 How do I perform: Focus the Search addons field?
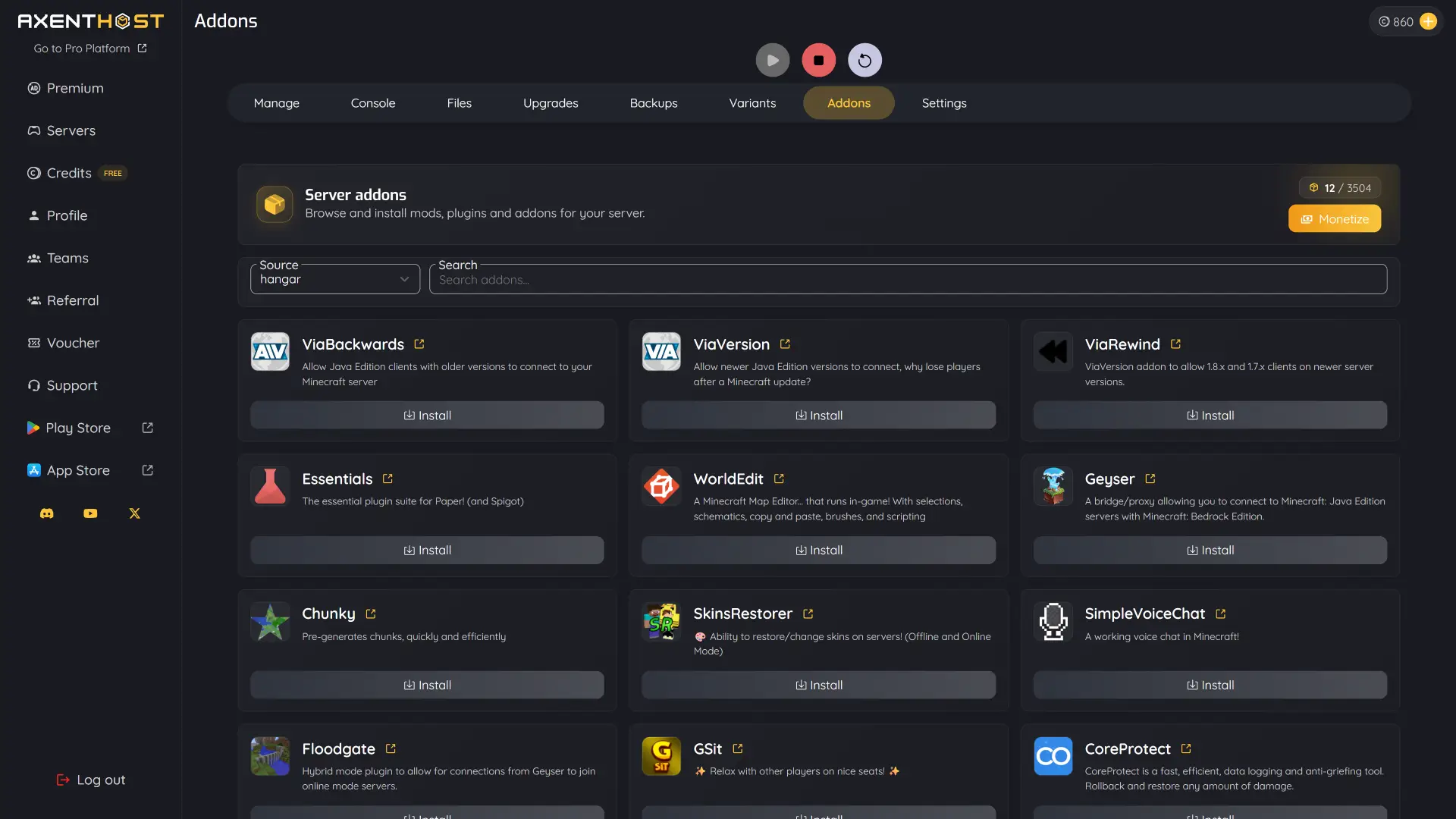[x=908, y=279]
